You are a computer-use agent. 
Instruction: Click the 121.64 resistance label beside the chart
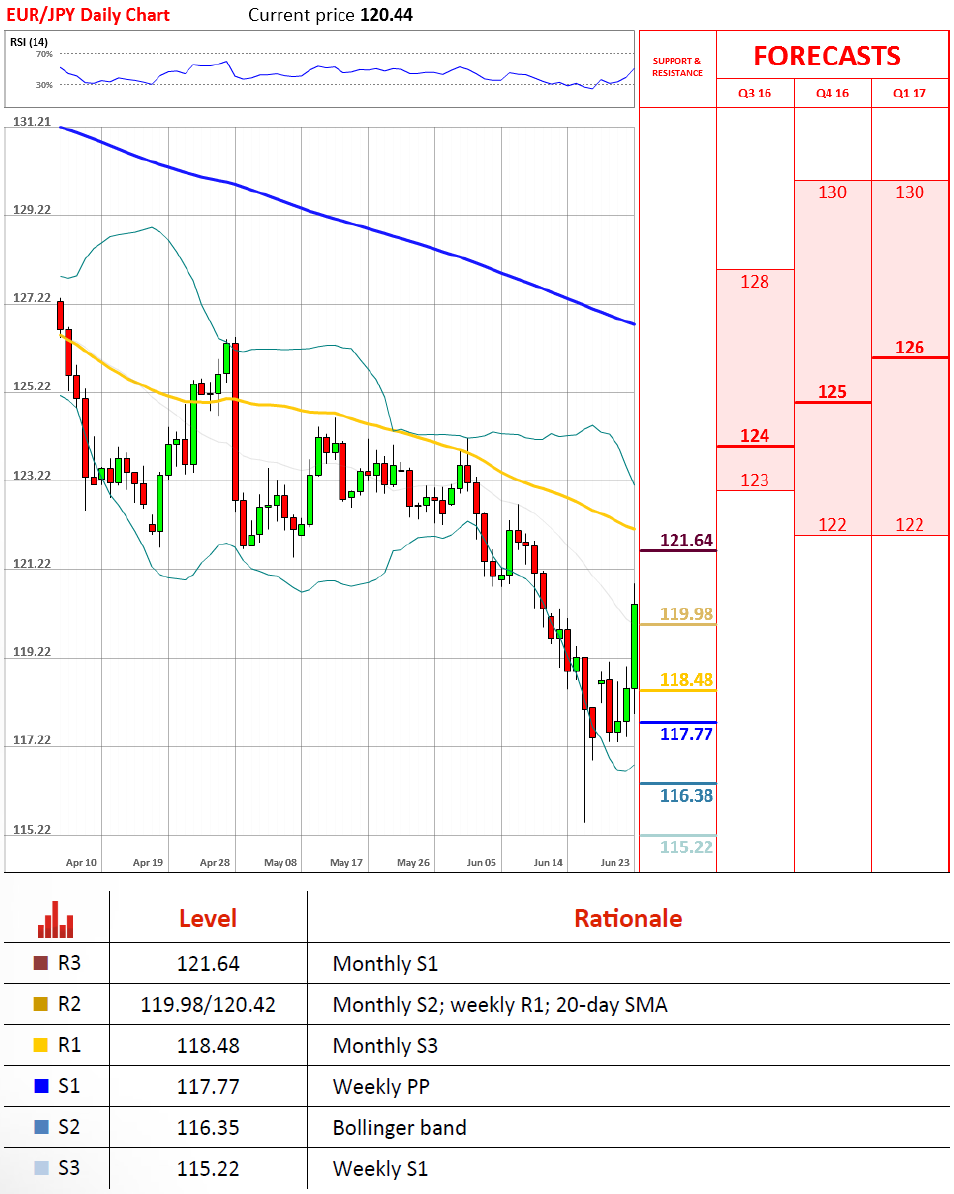pos(686,541)
